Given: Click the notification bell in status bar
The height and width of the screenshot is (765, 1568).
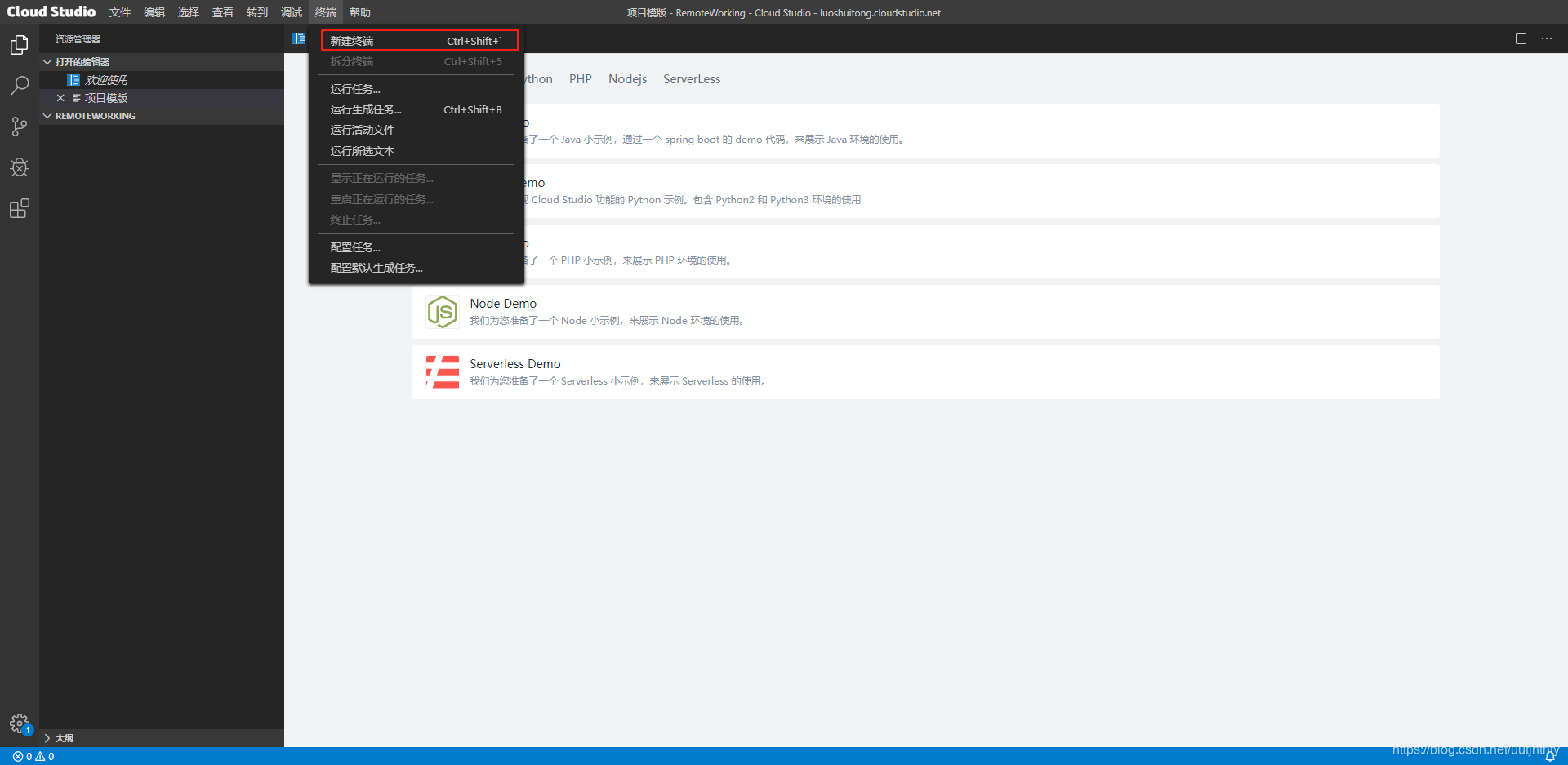Looking at the screenshot, I should tap(1550, 756).
